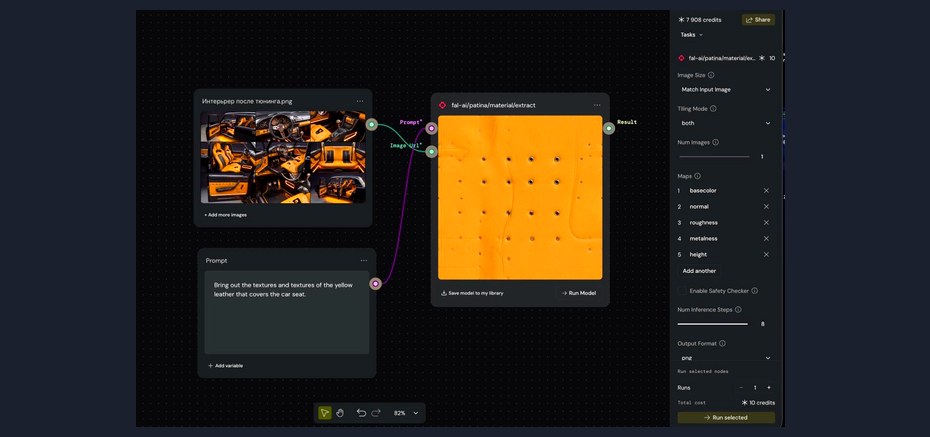Screen dimensions: 930x437
Task: Click the car interior collage thumbnail
Action: 283,157
